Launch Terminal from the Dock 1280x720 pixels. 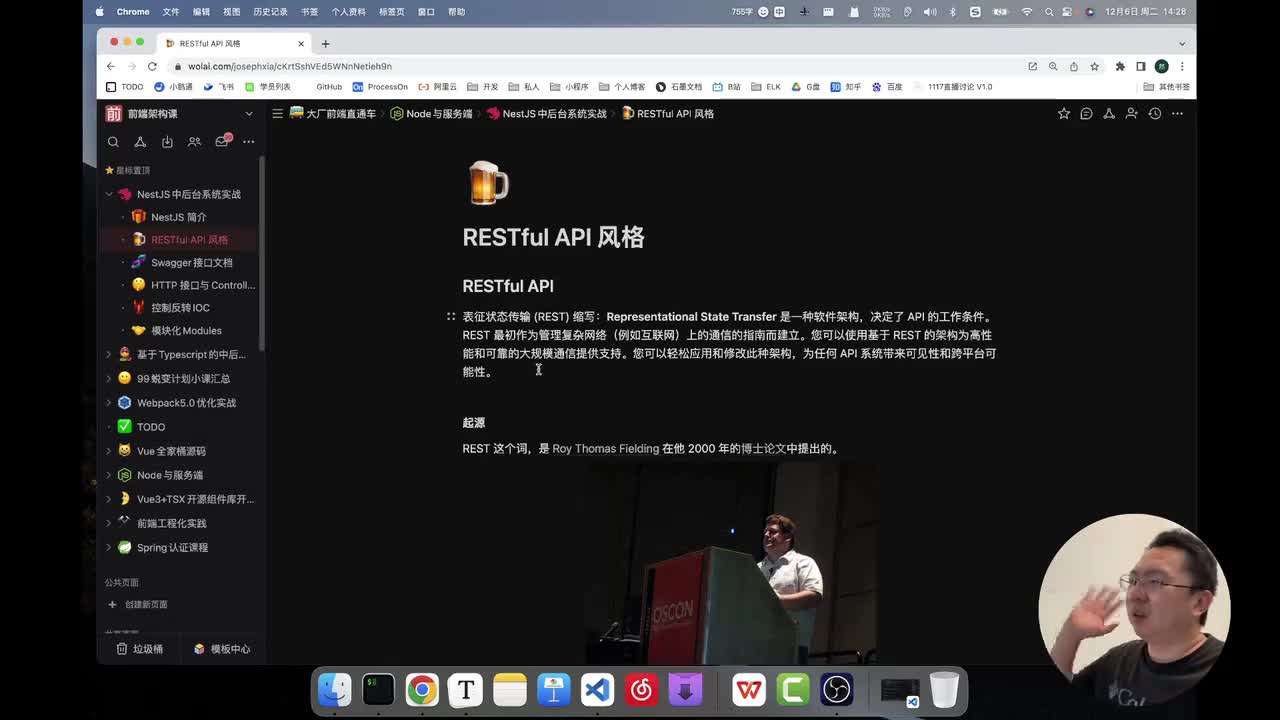(378, 690)
